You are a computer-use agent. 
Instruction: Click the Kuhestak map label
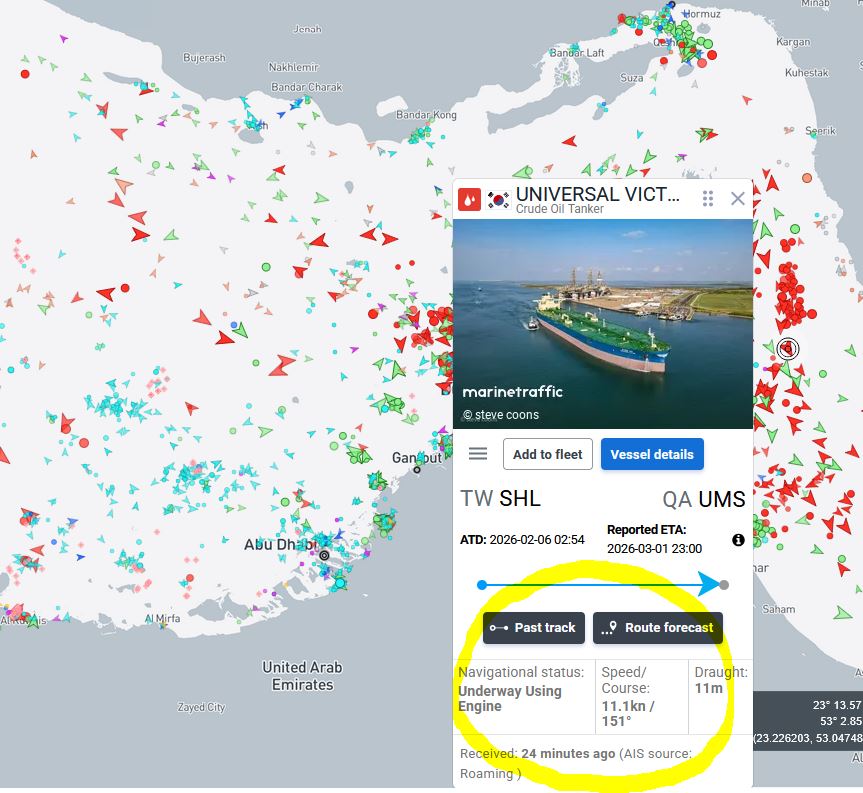pos(806,73)
